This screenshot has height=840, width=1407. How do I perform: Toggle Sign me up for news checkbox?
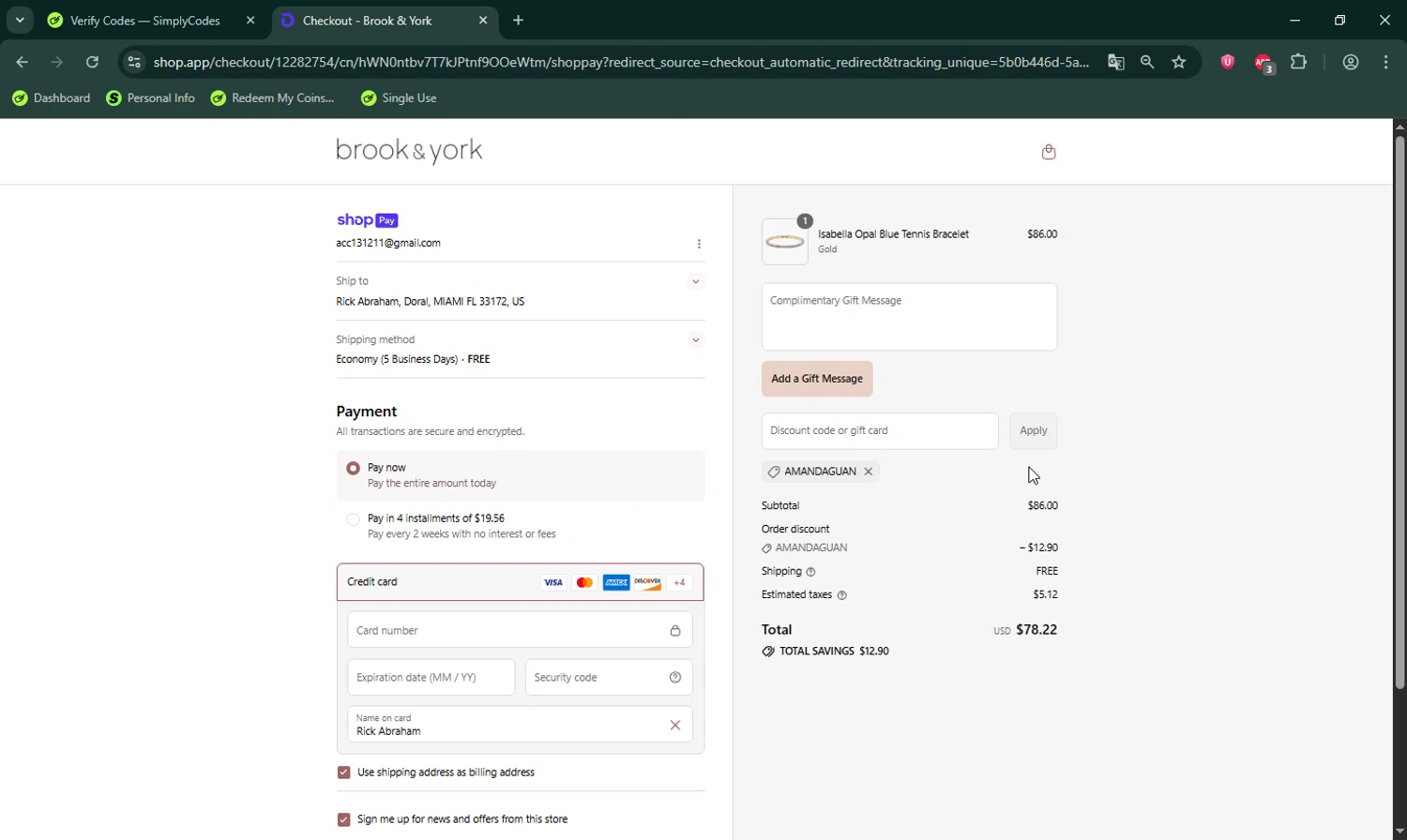pyautogui.click(x=343, y=819)
